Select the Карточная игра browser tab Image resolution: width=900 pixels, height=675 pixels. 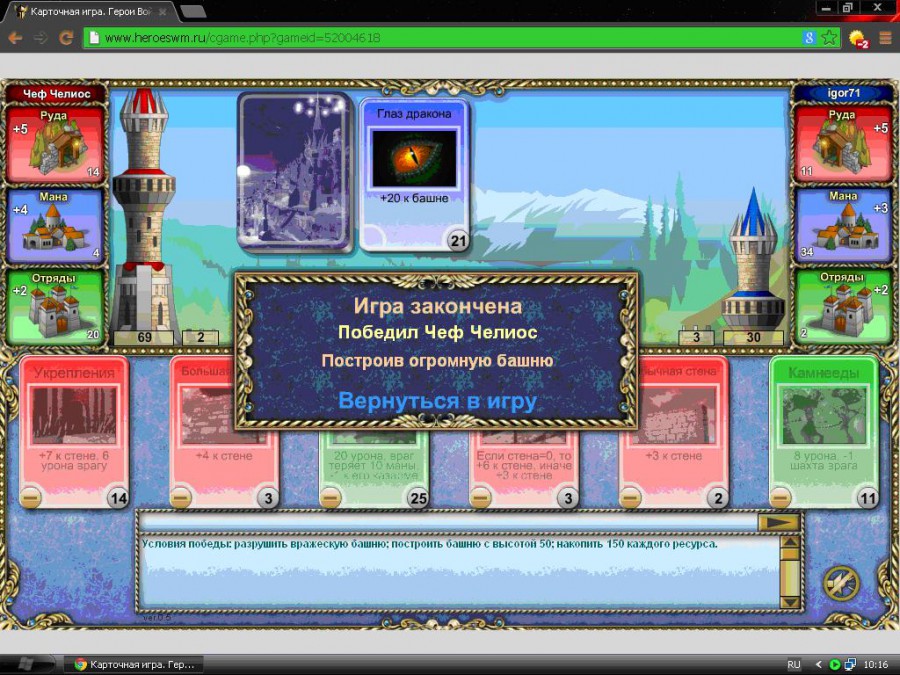(x=90, y=11)
